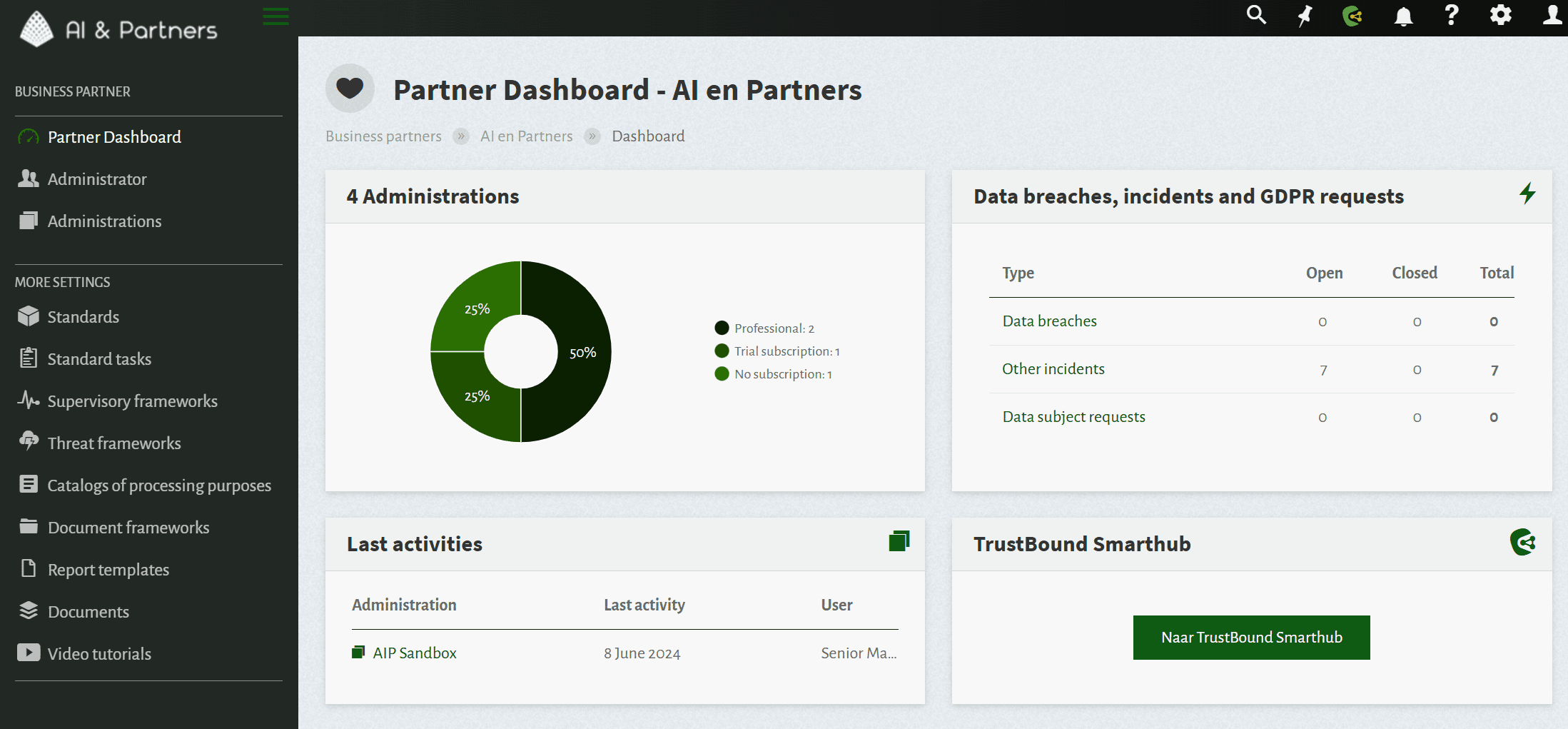
Task: Click the 8 June 2024 date cell
Action: 642,653
